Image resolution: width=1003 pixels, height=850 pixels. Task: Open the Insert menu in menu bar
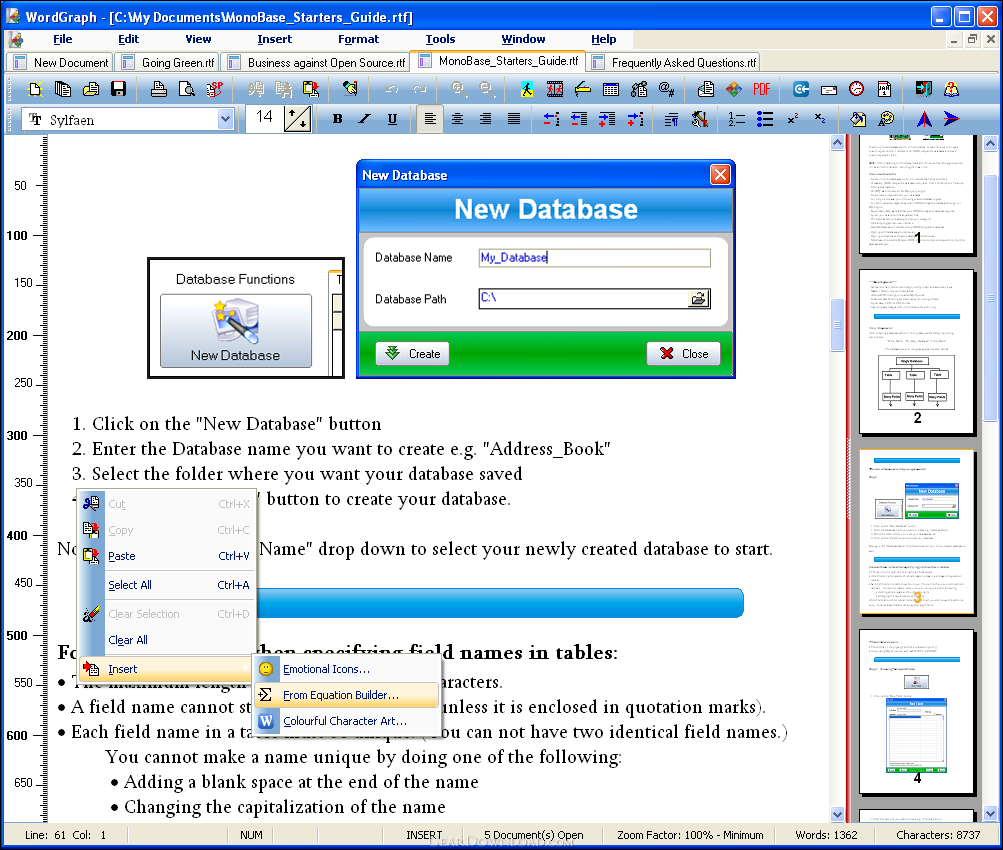click(274, 39)
